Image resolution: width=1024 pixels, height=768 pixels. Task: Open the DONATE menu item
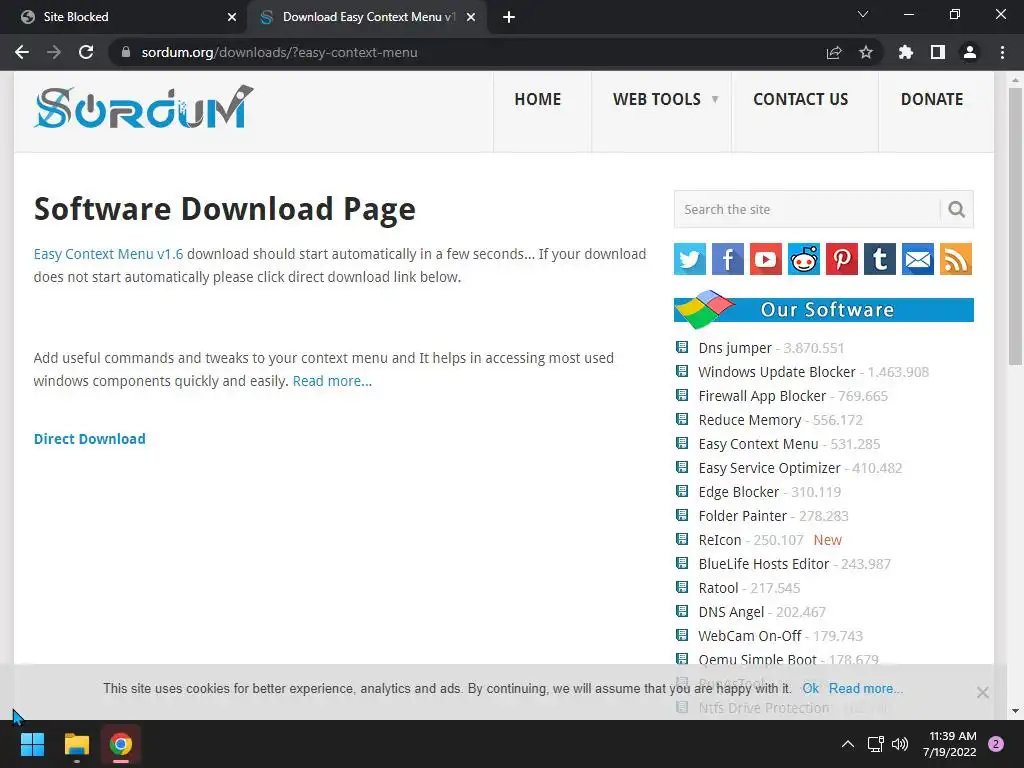coord(932,99)
